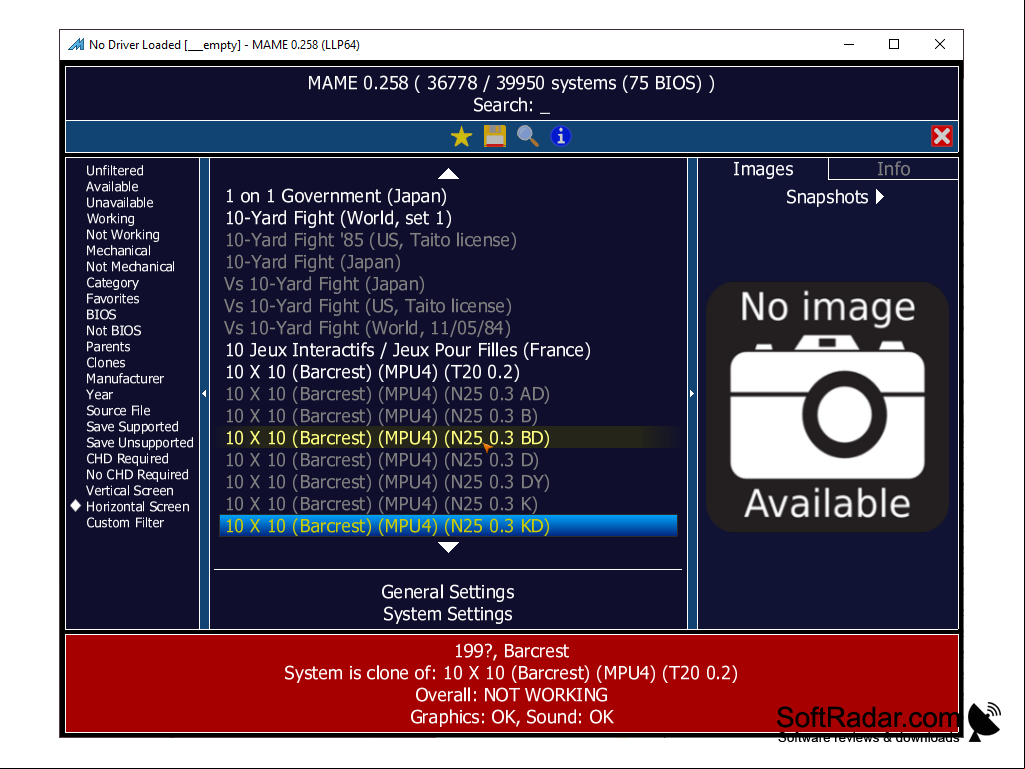Select 10 X 10 (N25 0.3 AD) entry
This screenshot has height=769, width=1025.
coord(448,394)
